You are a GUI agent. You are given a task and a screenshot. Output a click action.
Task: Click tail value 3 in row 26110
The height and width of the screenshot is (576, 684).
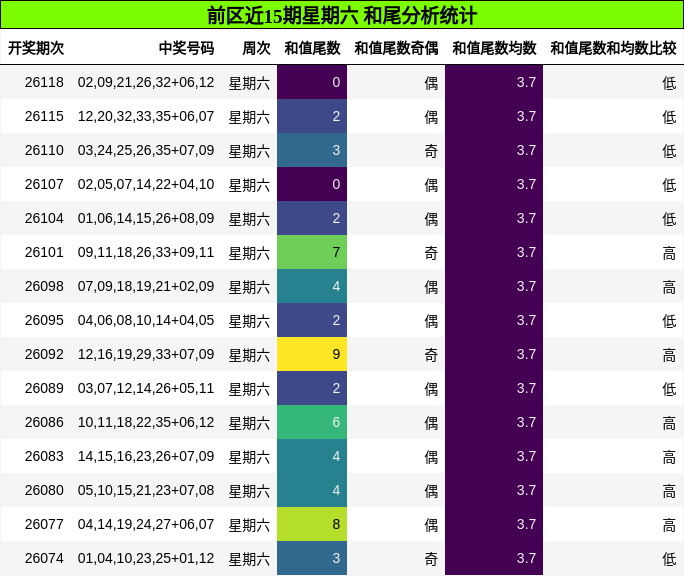(312, 150)
